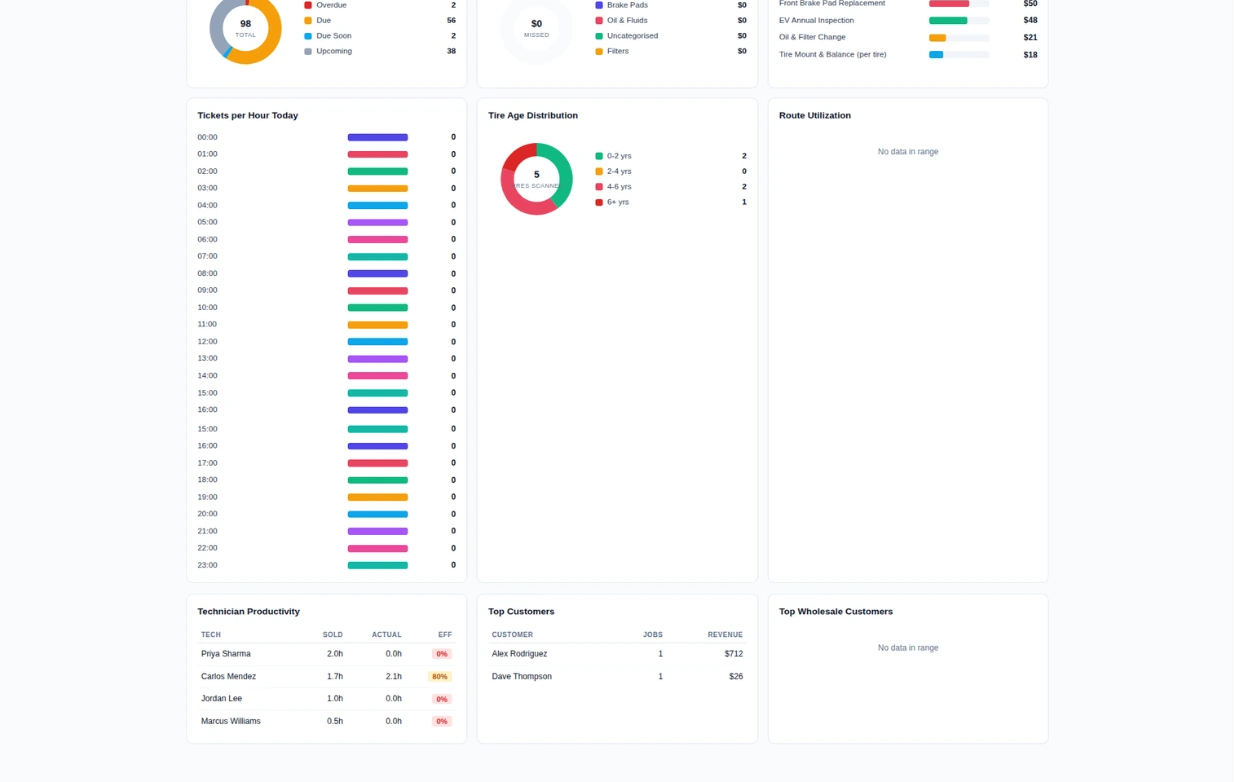Image resolution: width=1235 pixels, height=782 pixels.
Task: Click the 12:00 blue hour bar
Action: point(378,342)
